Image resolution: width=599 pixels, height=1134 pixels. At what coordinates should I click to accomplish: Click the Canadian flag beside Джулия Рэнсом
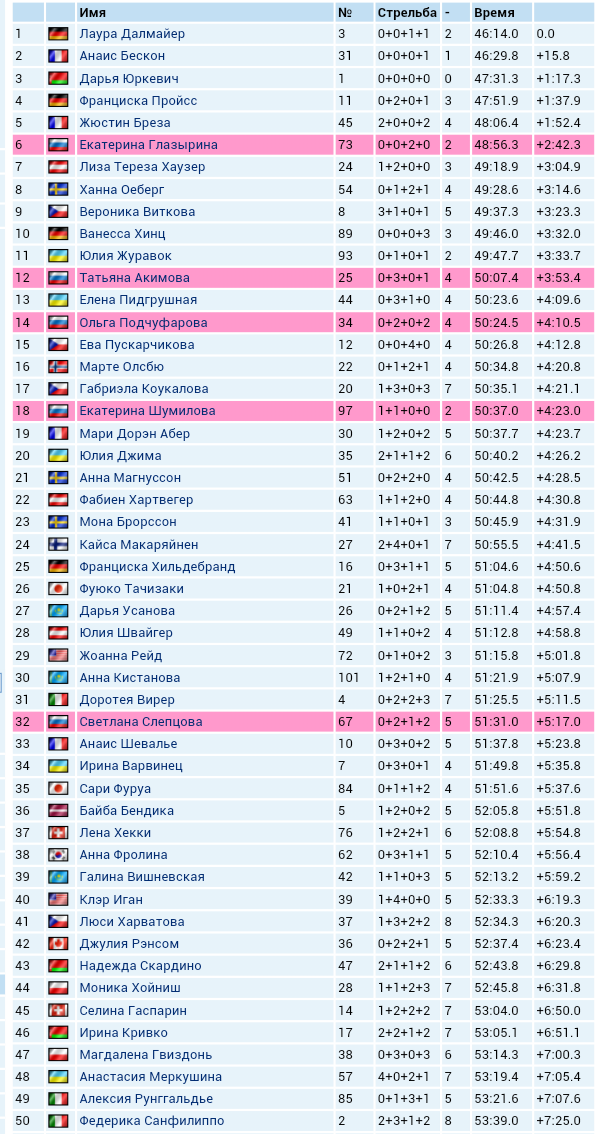click(x=58, y=944)
